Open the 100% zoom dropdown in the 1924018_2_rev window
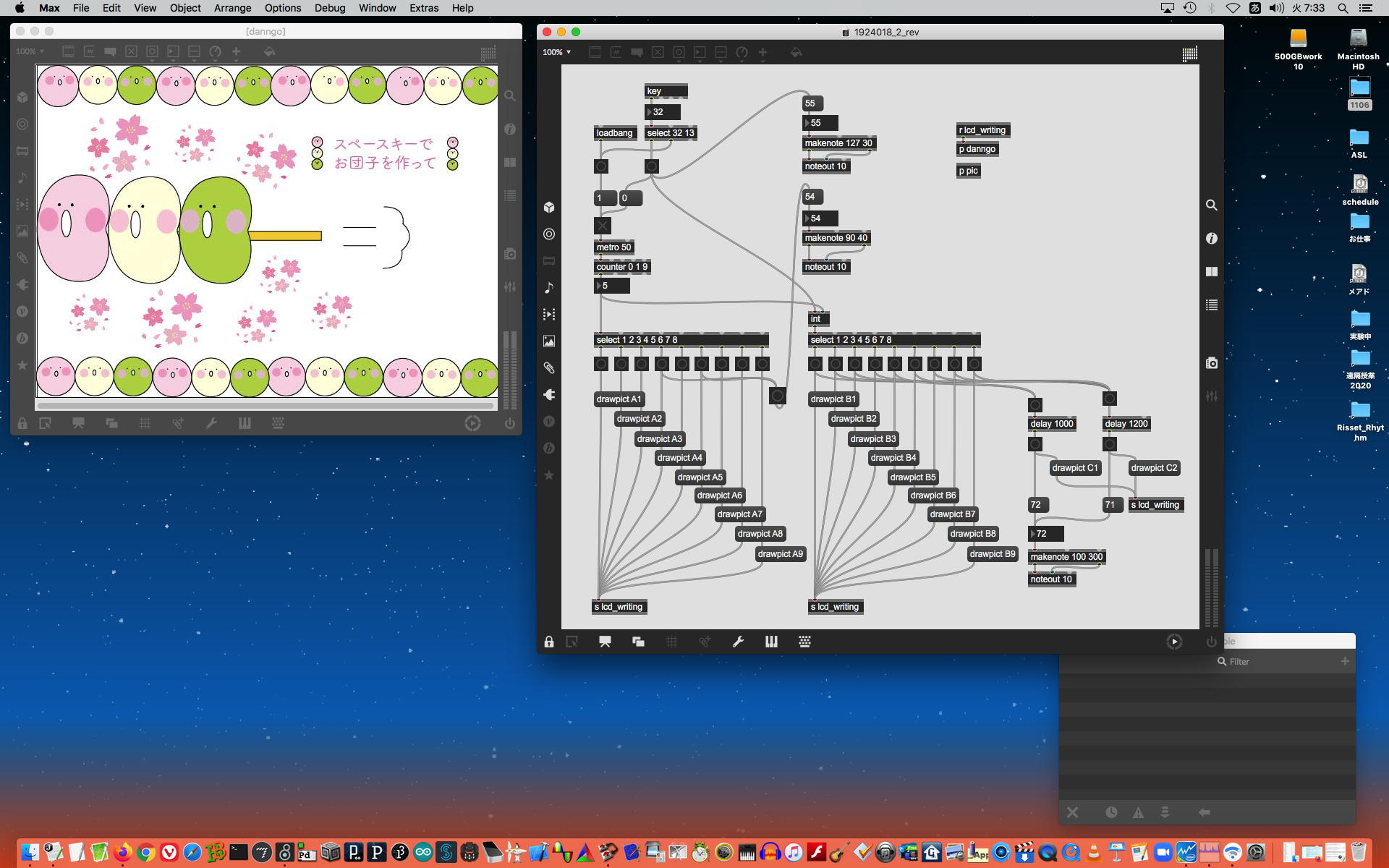Viewport: 1389px width, 868px height. point(557,52)
